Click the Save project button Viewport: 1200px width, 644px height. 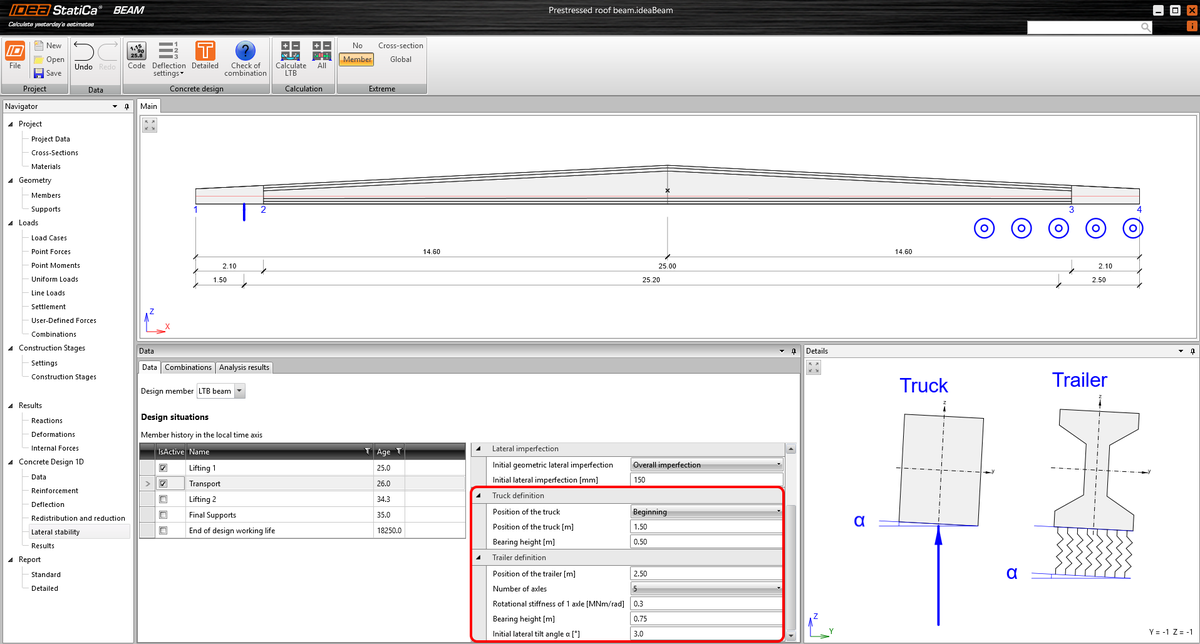[48, 72]
